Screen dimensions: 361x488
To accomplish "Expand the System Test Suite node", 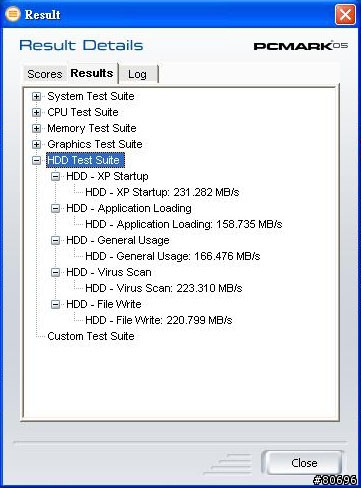I will [x=36, y=96].
